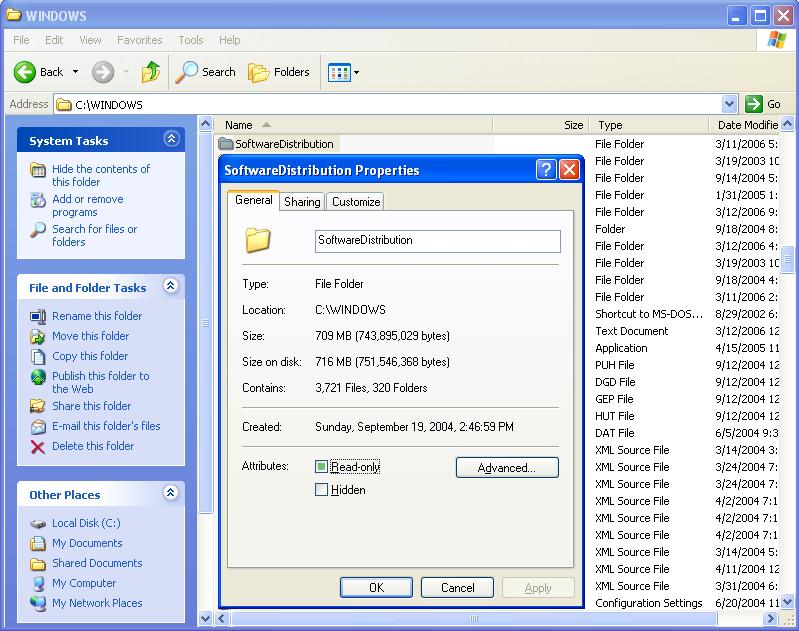Viewport: 799px width, 631px height.
Task: Click the Shared Documents folder icon
Action: (x=38, y=563)
